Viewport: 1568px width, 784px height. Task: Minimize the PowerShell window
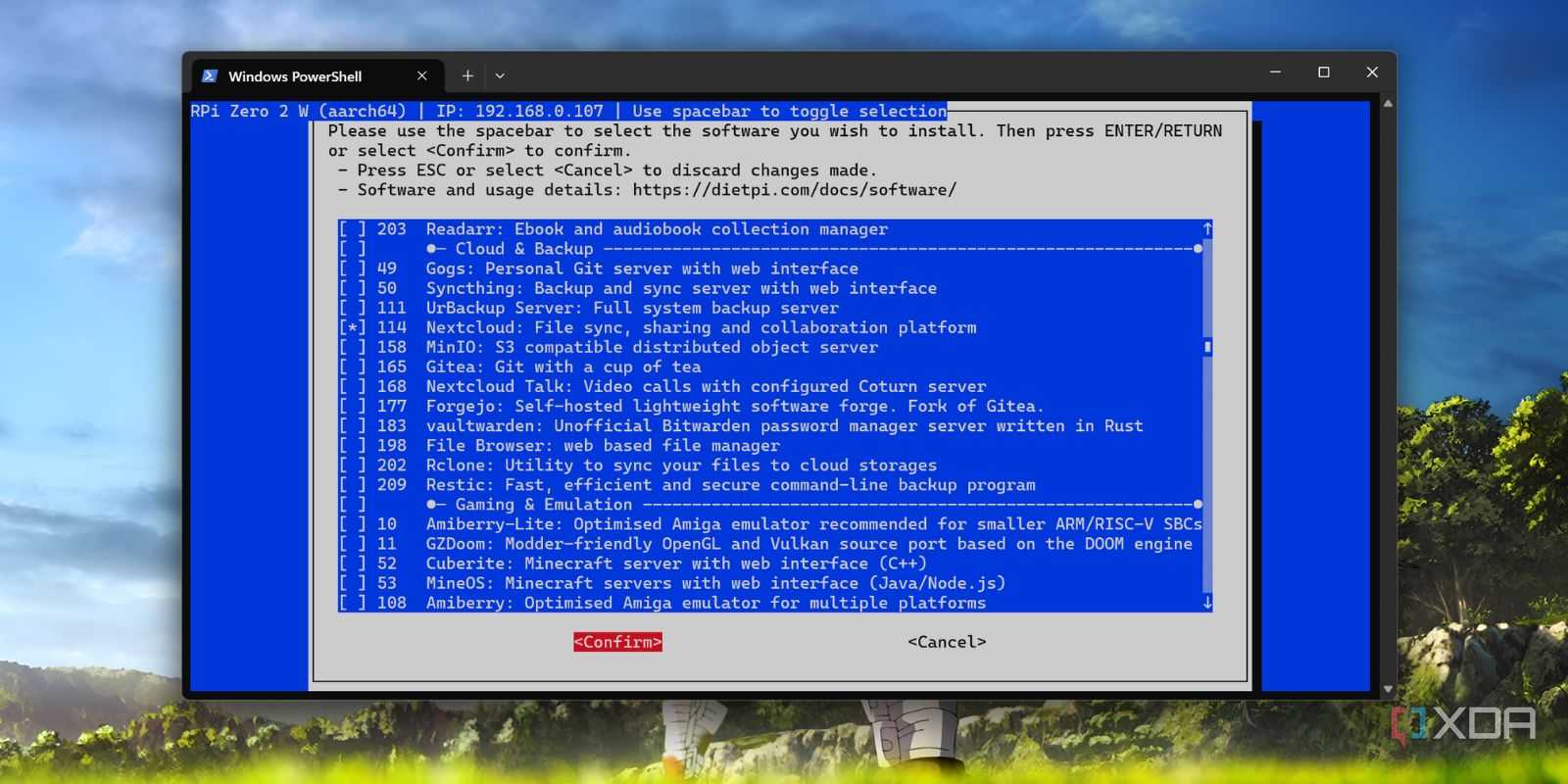pyautogui.click(x=1275, y=73)
